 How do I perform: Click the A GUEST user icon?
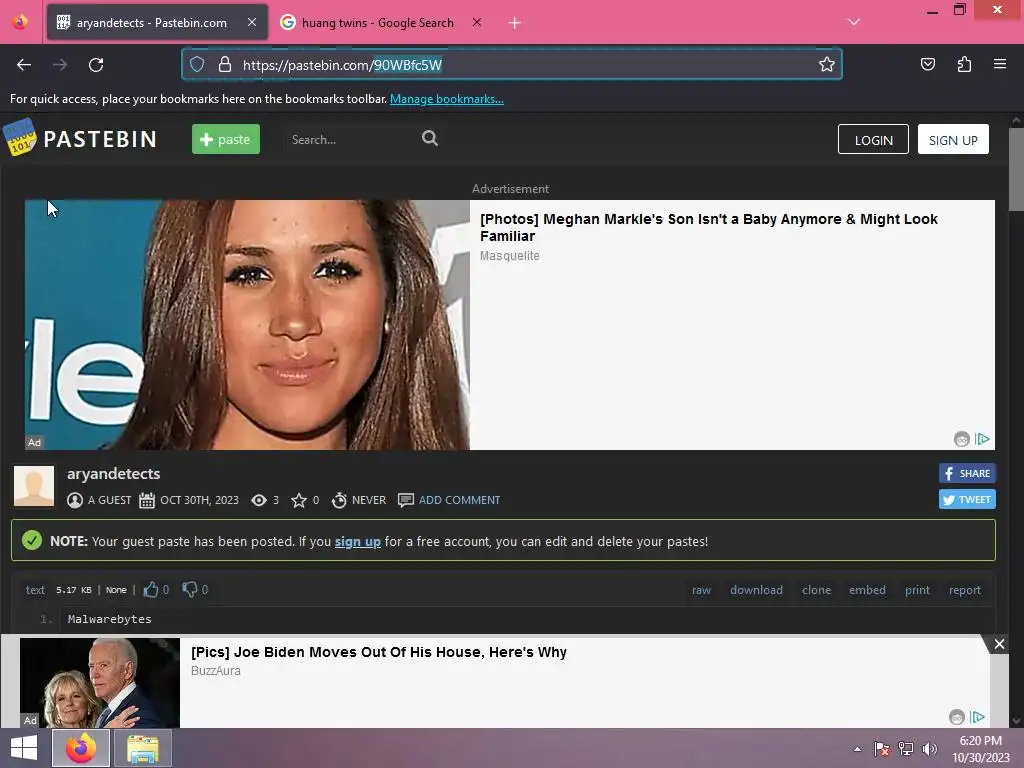click(75, 500)
